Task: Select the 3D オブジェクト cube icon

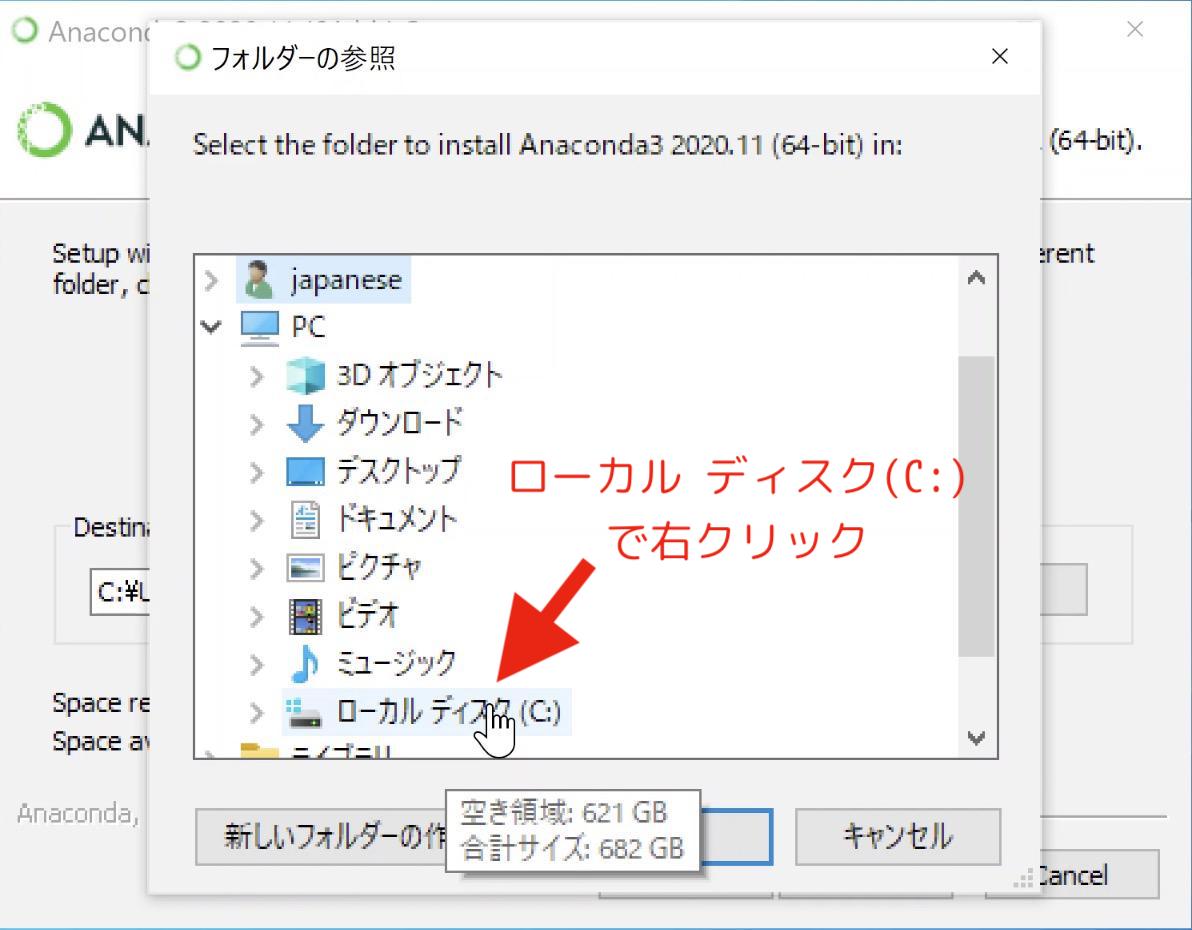Action: coord(306,375)
